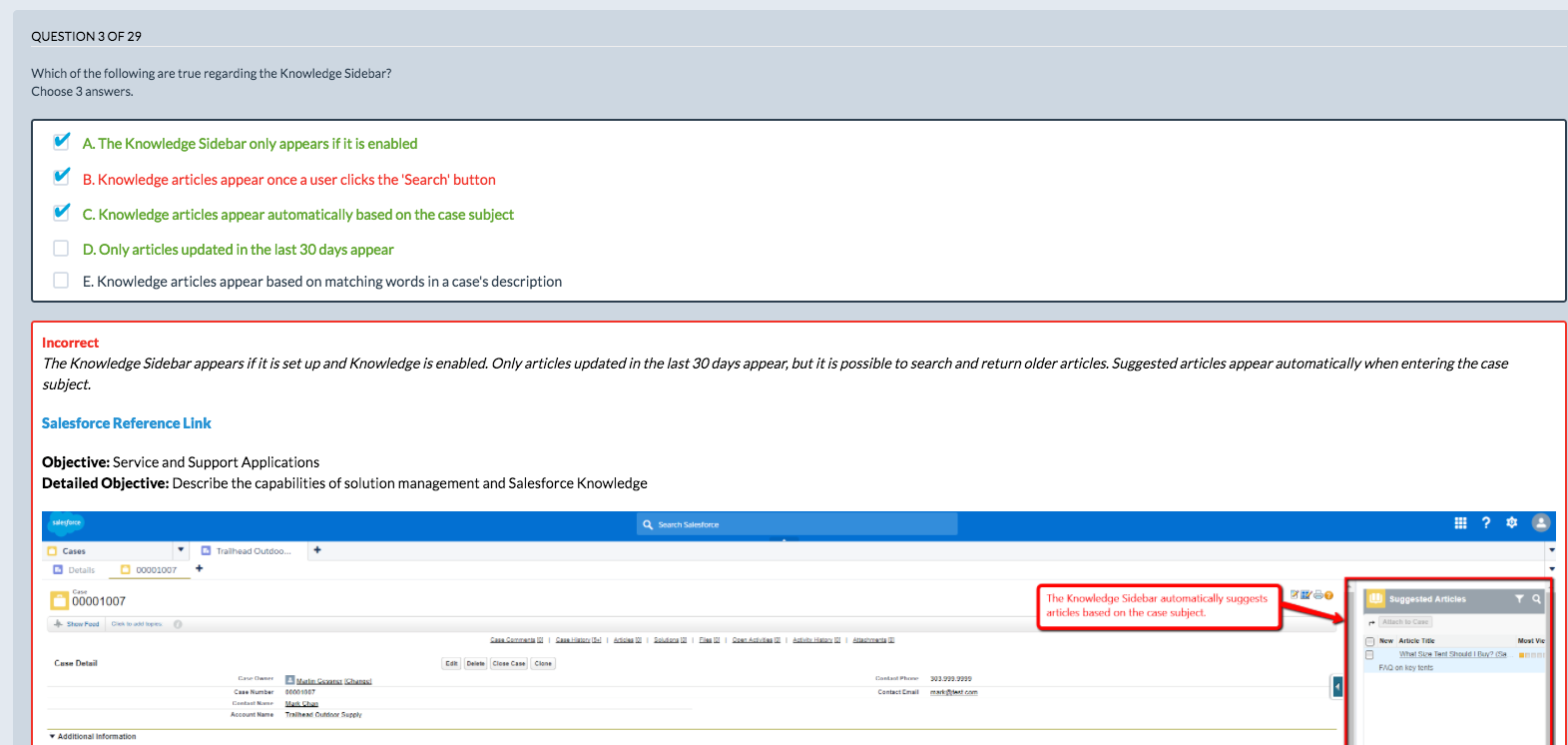
Task: Click the Salesforce cloud logo
Action: coord(66,523)
